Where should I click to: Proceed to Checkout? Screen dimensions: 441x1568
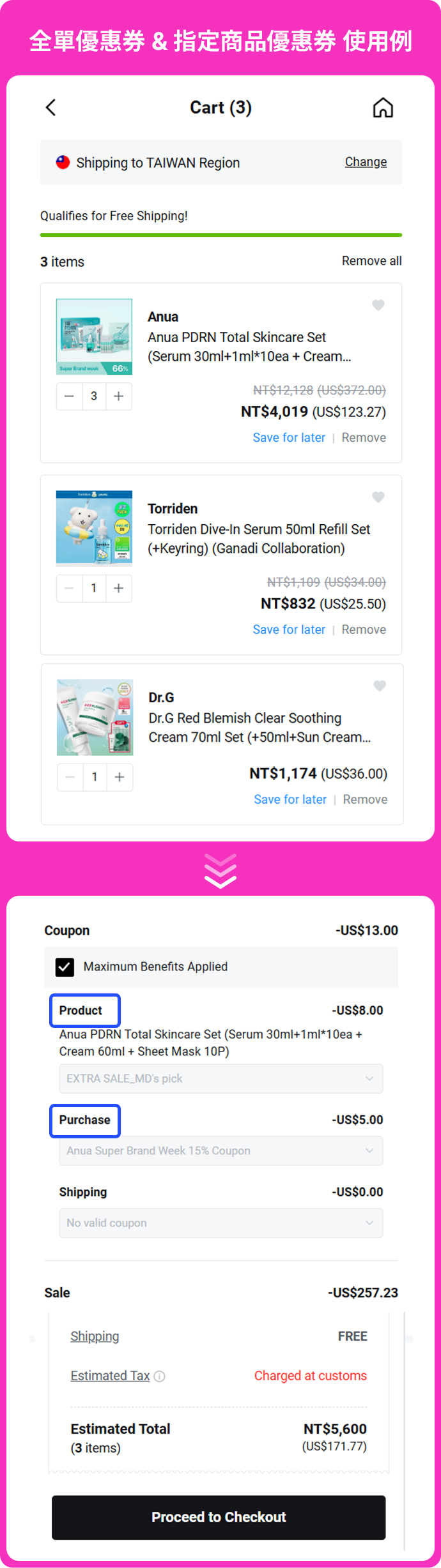point(219,1517)
